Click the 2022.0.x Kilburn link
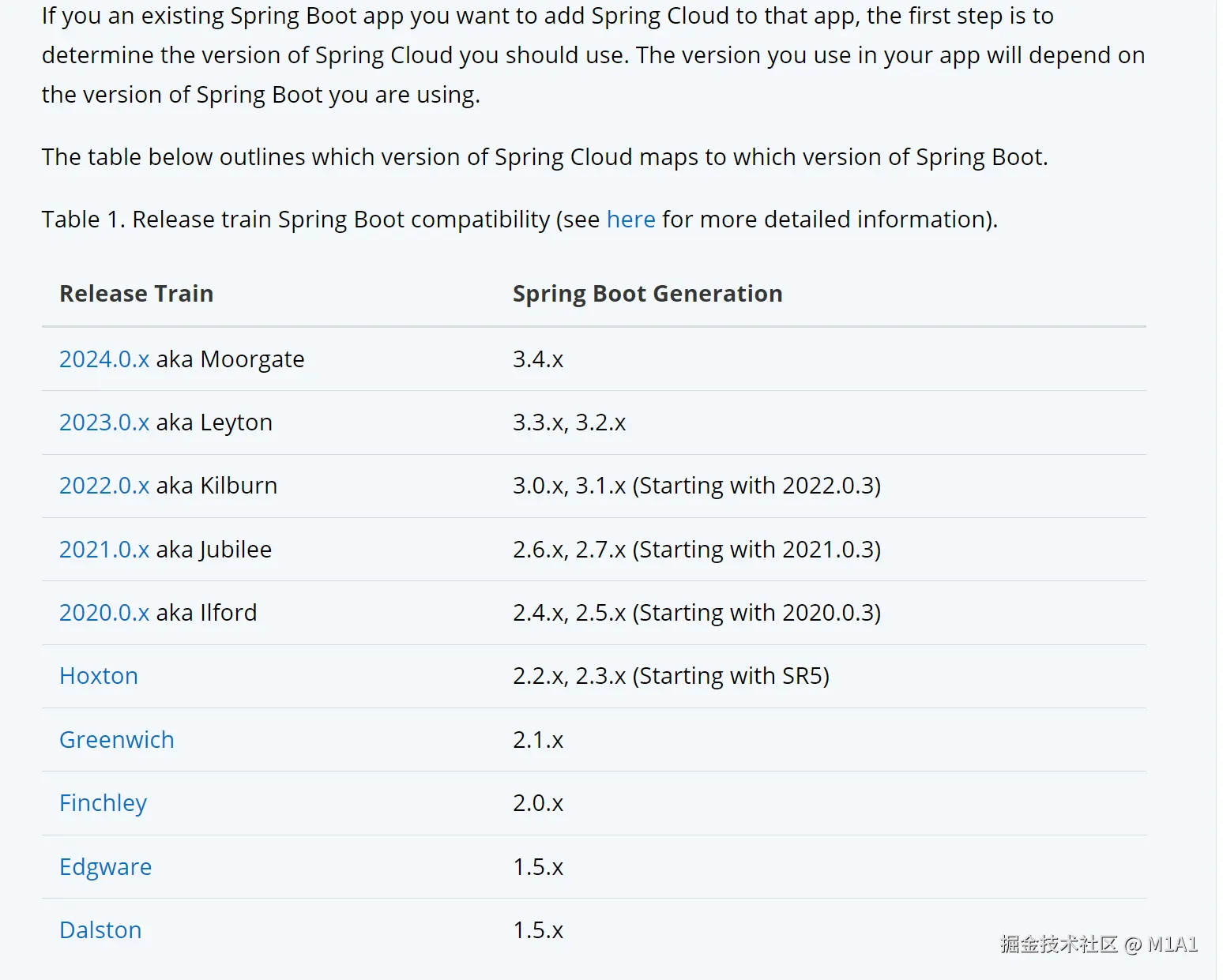The width and height of the screenshot is (1223, 980). (104, 486)
